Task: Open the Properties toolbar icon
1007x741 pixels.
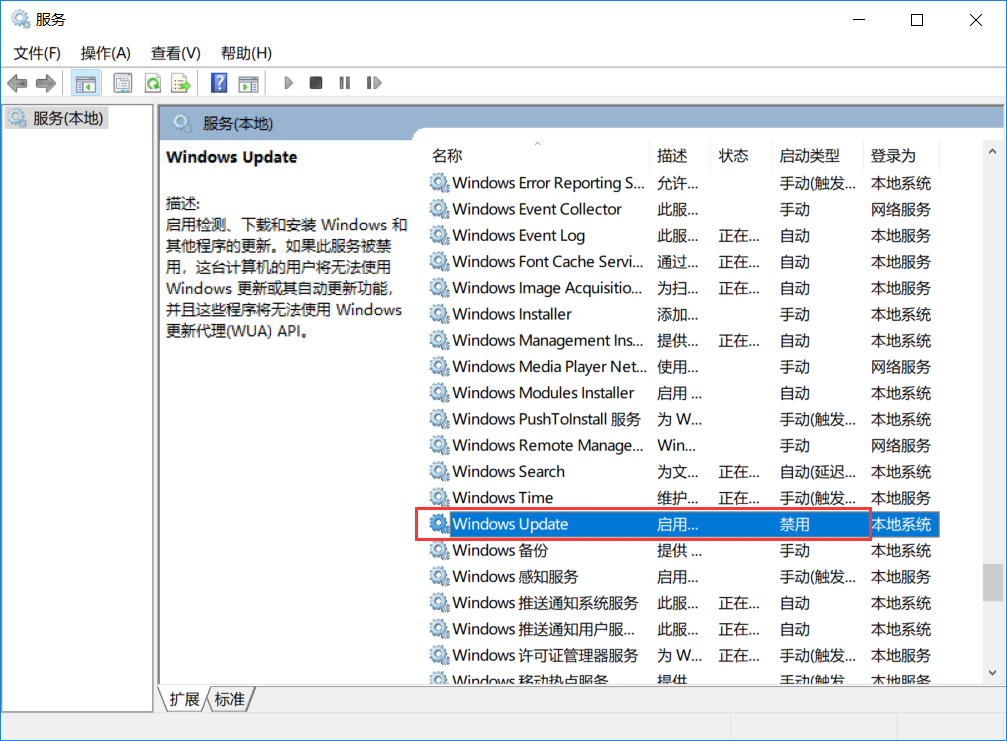Action: [123, 83]
